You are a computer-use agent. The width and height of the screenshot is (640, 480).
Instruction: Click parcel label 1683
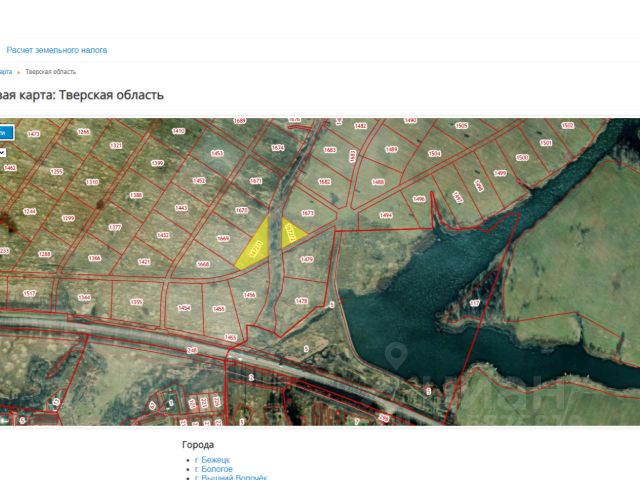[x=330, y=150]
